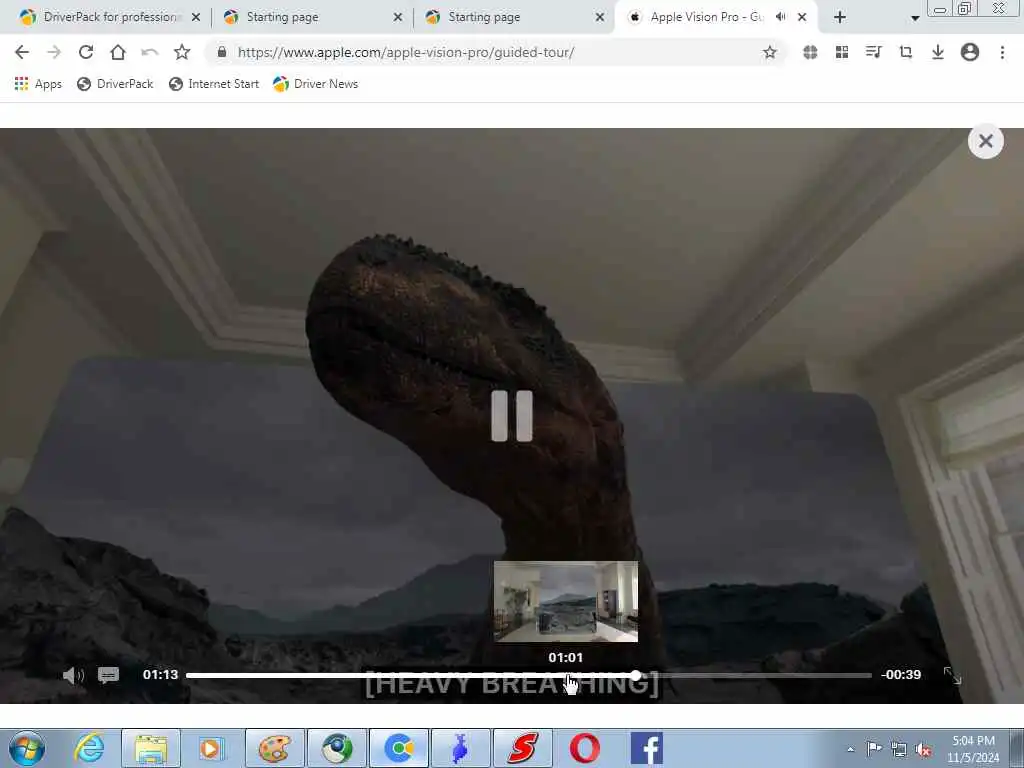Click the muted volume tray icon

pos(923,750)
